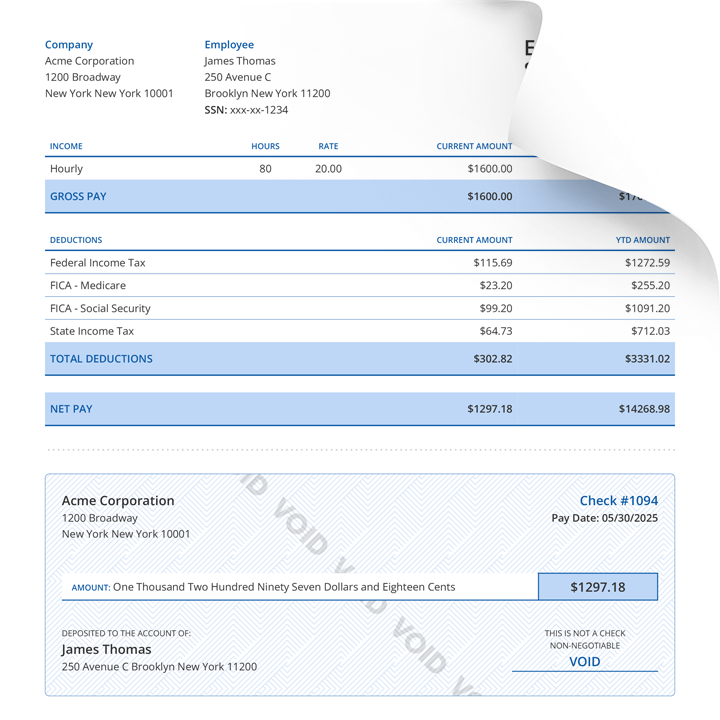Click Brooklyn New York 11200 under Employee
720x720 pixels.
click(x=267, y=93)
